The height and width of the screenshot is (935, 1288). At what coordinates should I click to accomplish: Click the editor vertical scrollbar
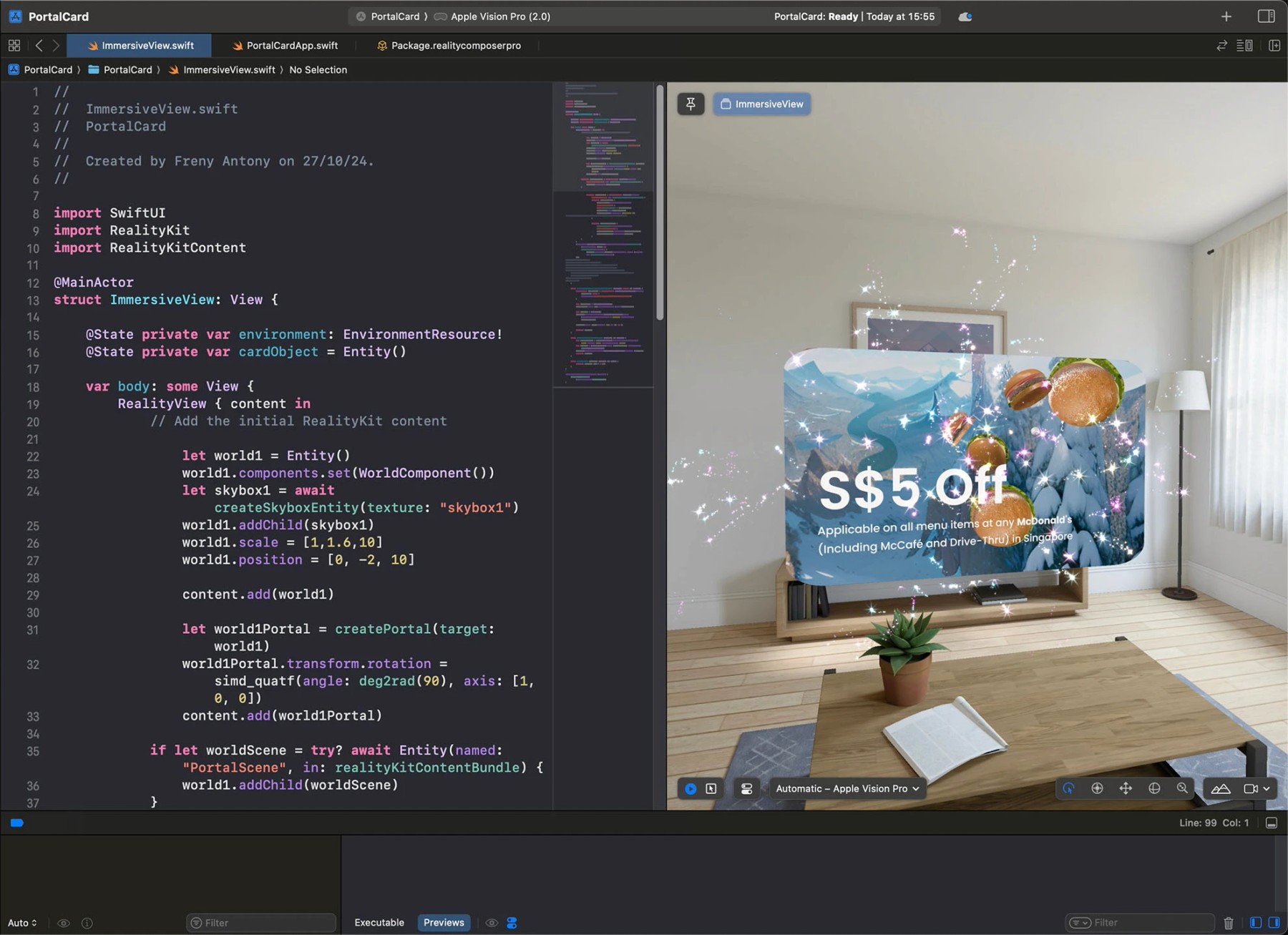pyautogui.click(x=660, y=202)
